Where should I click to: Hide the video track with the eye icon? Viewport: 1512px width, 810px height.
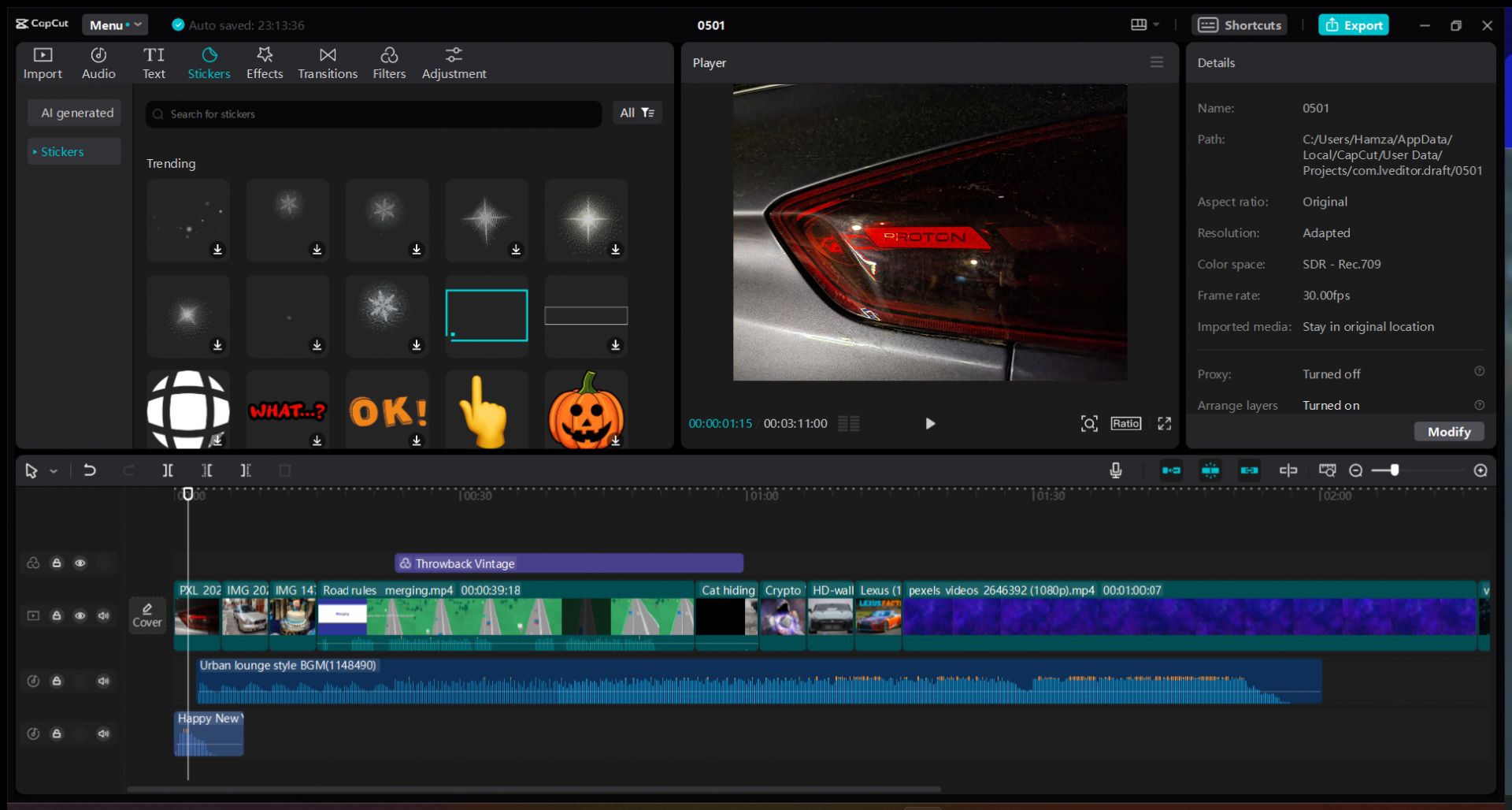click(x=80, y=615)
